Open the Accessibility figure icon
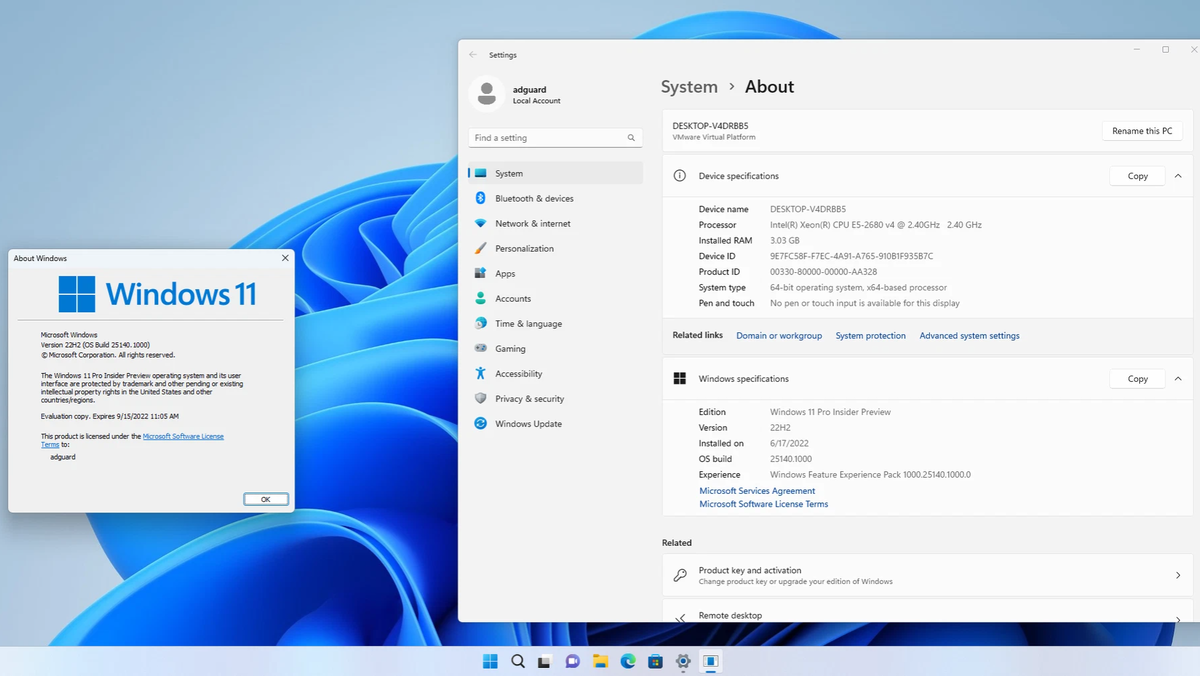Viewport: 1200px width, 676px height. pos(481,373)
